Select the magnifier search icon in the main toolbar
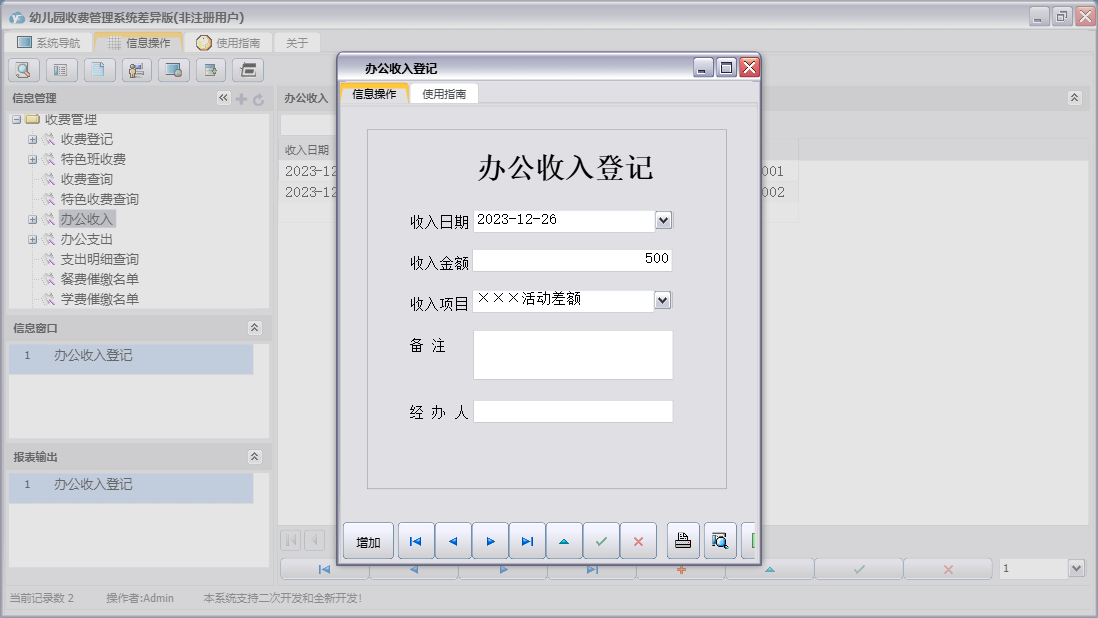 (x=23, y=70)
